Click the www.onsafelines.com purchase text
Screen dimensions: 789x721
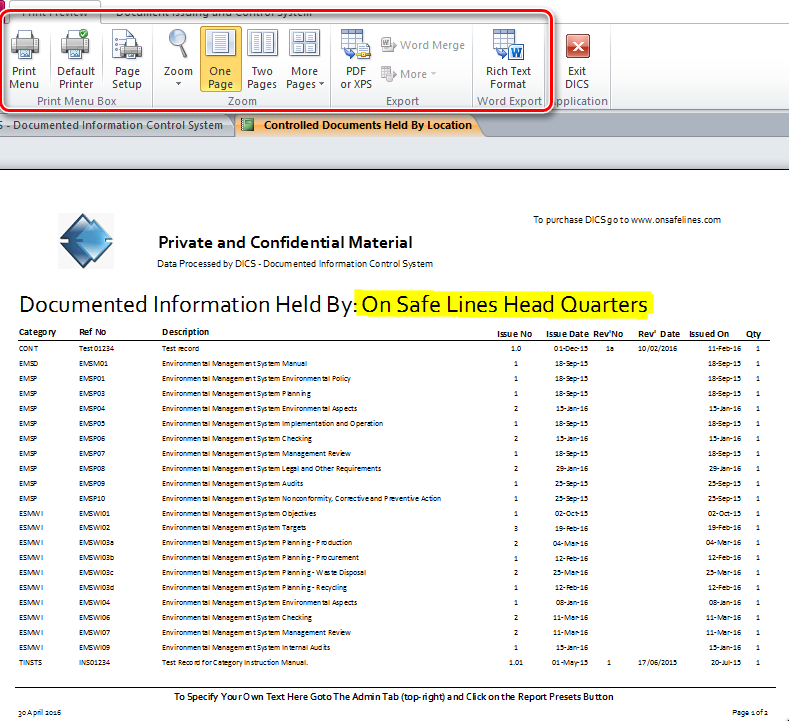point(627,220)
